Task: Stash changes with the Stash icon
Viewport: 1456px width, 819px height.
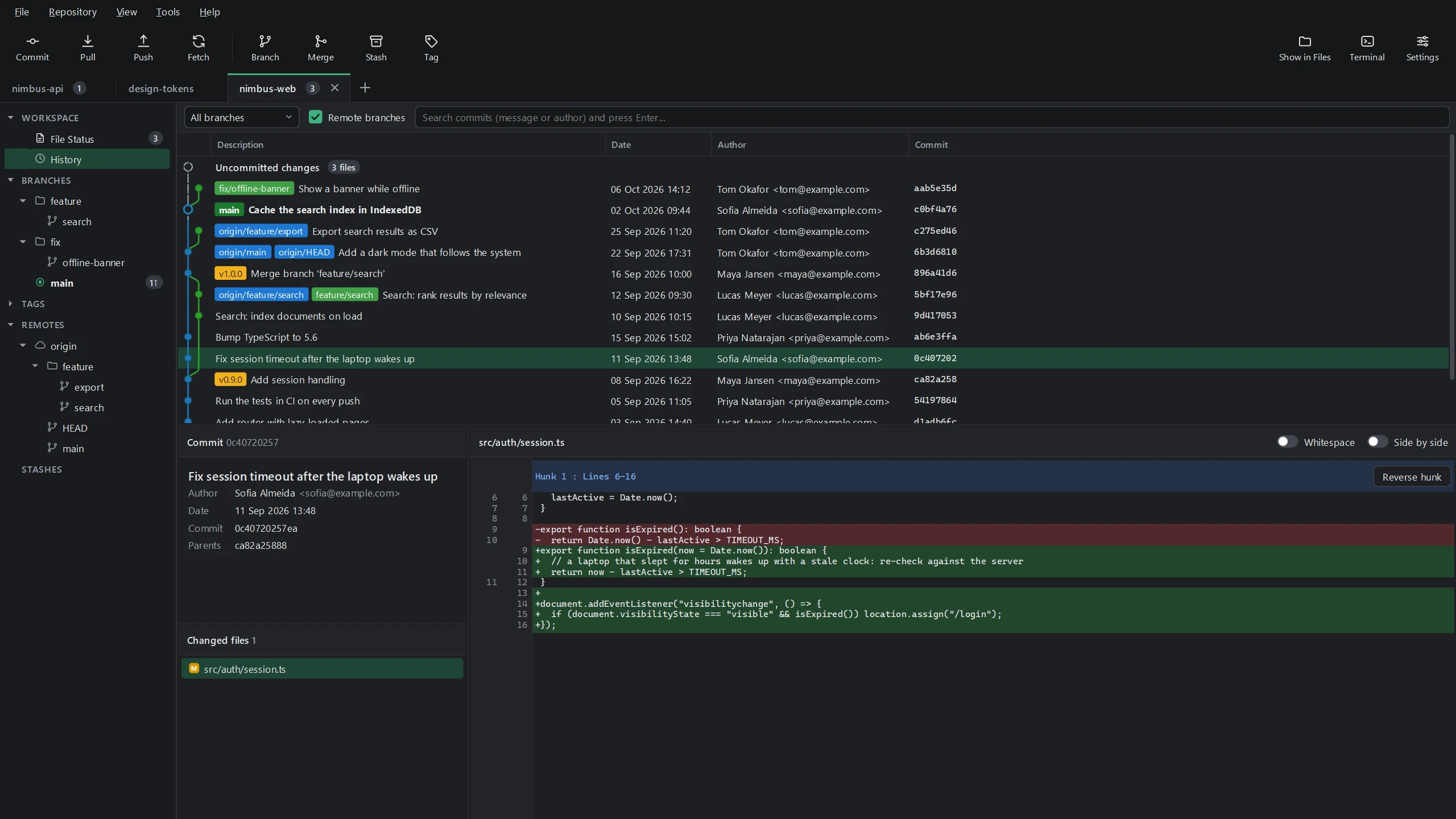Action: (x=376, y=48)
